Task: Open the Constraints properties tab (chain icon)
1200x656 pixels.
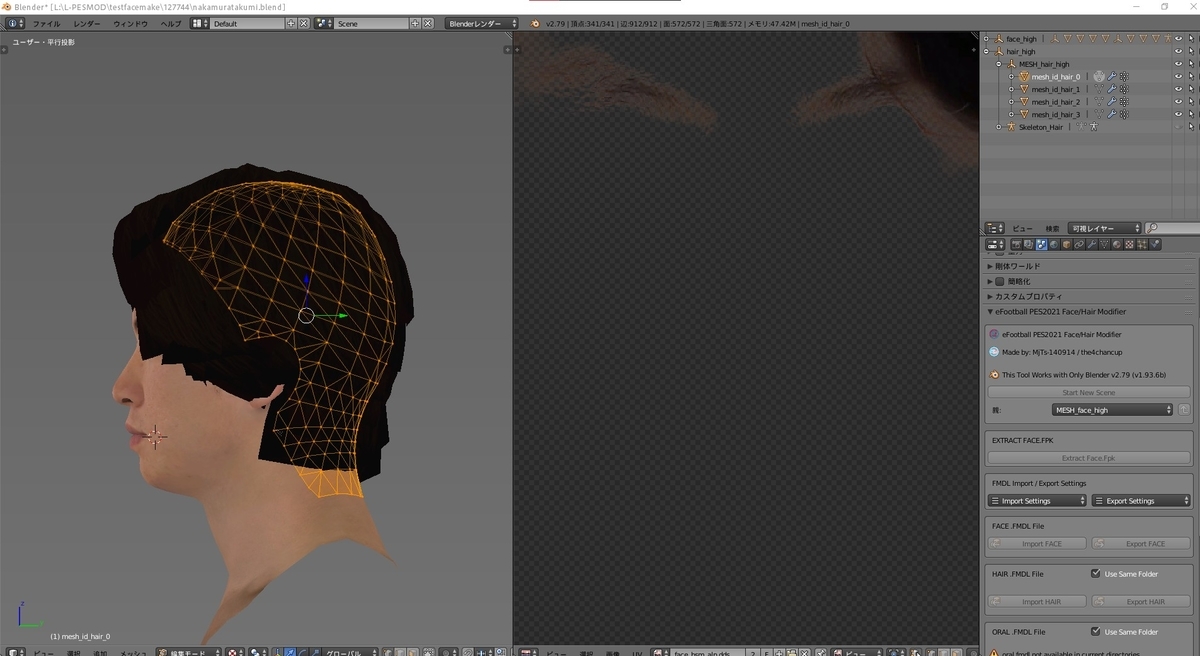Action: (x=1079, y=244)
